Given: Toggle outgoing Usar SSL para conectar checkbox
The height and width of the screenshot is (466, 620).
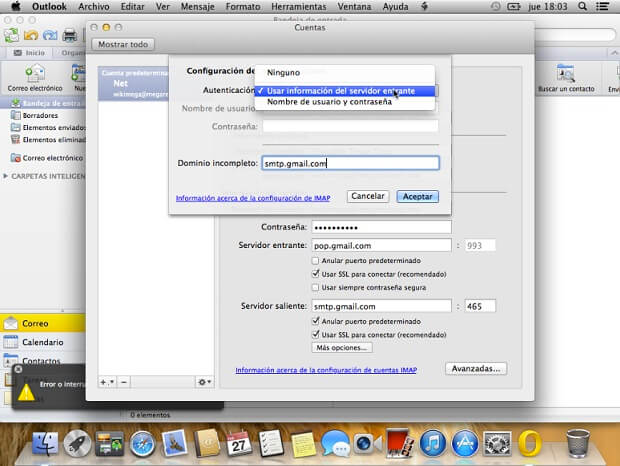Looking at the screenshot, I should click(316, 334).
